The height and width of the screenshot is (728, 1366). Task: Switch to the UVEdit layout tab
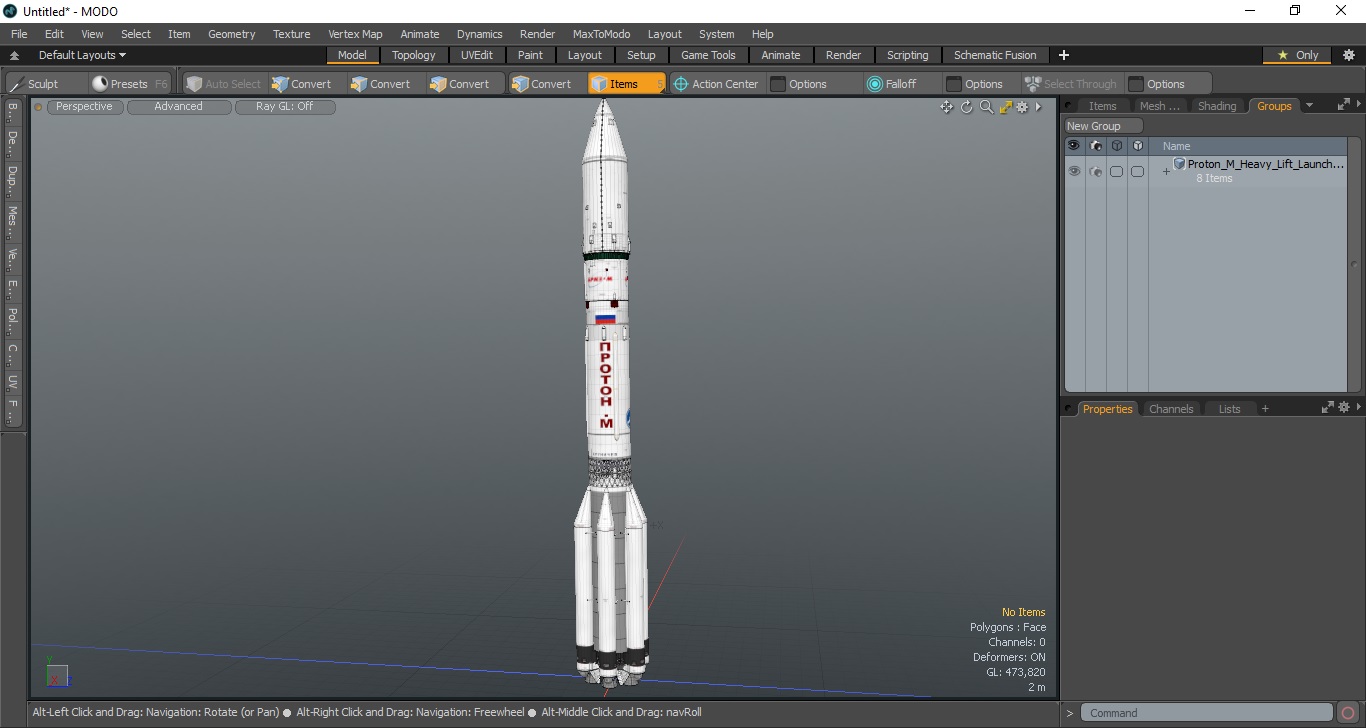click(x=477, y=55)
